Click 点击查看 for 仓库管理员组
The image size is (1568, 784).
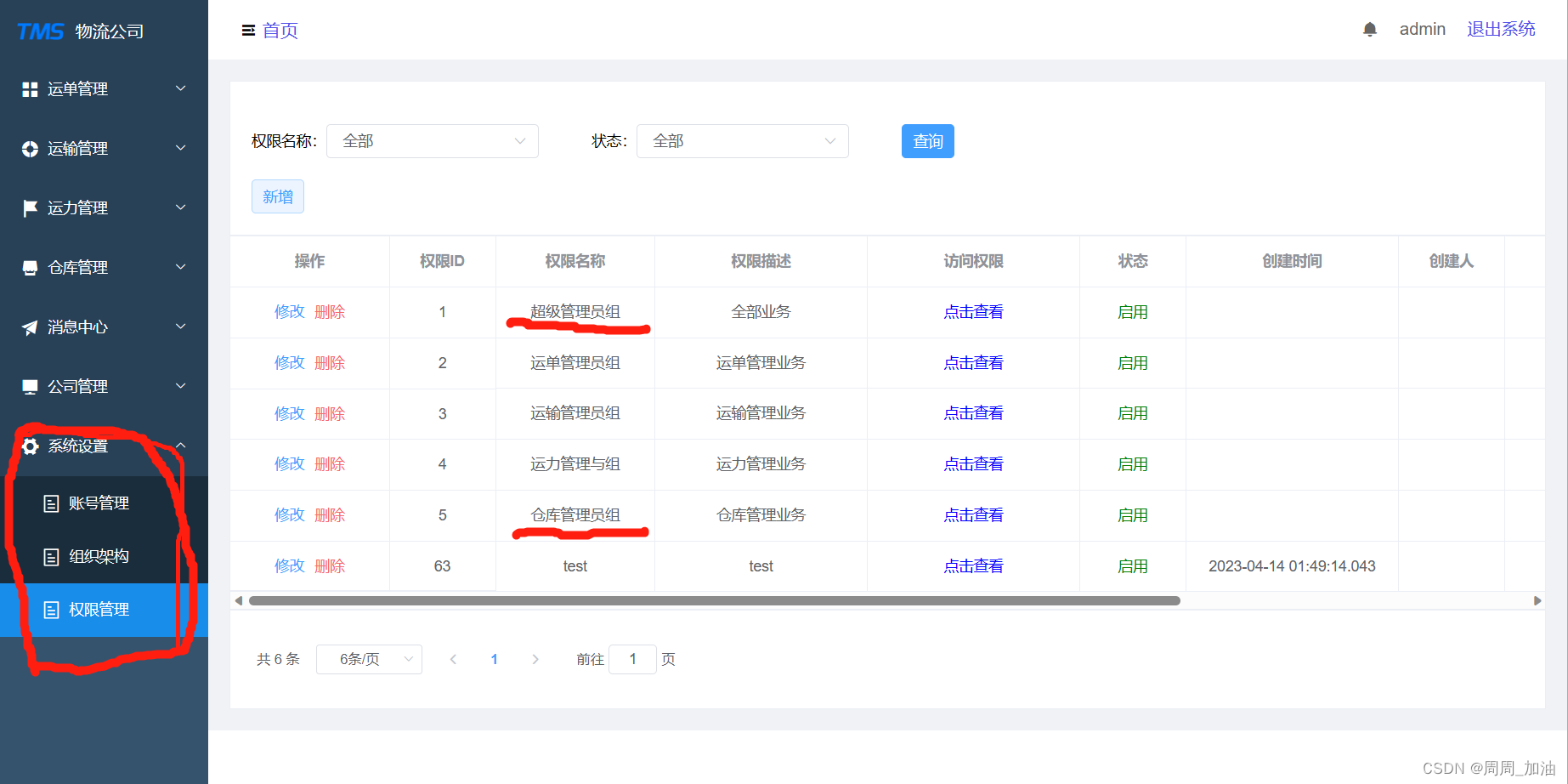tap(974, 515)
